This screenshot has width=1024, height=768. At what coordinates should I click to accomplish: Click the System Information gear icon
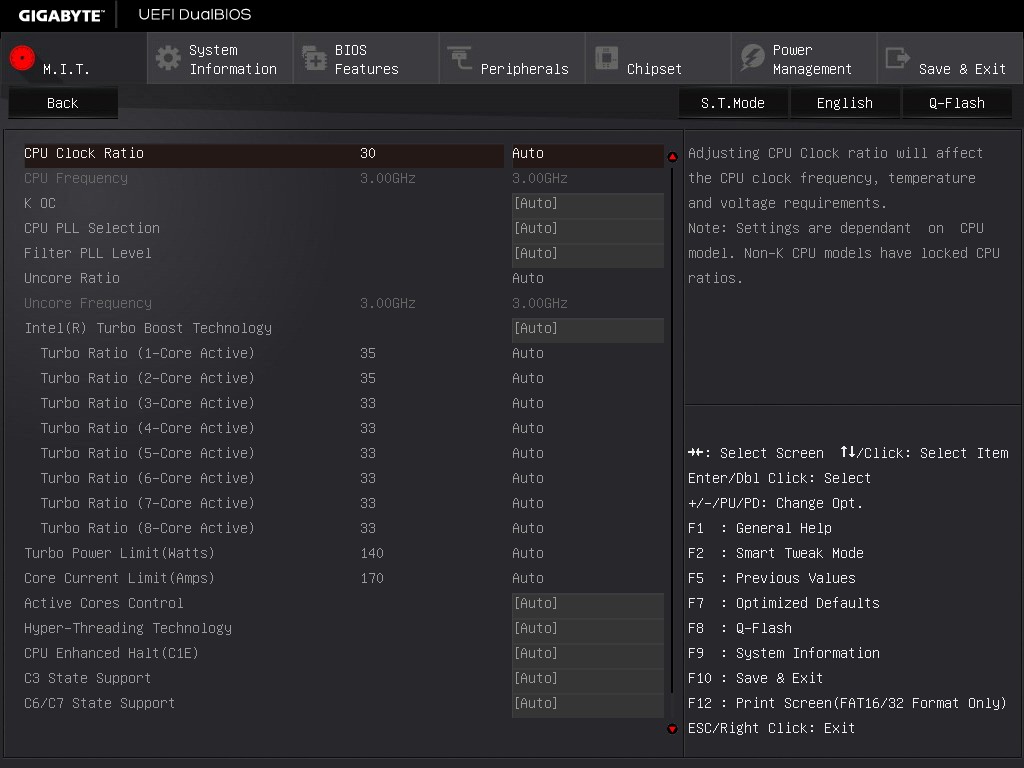[168, 58]
